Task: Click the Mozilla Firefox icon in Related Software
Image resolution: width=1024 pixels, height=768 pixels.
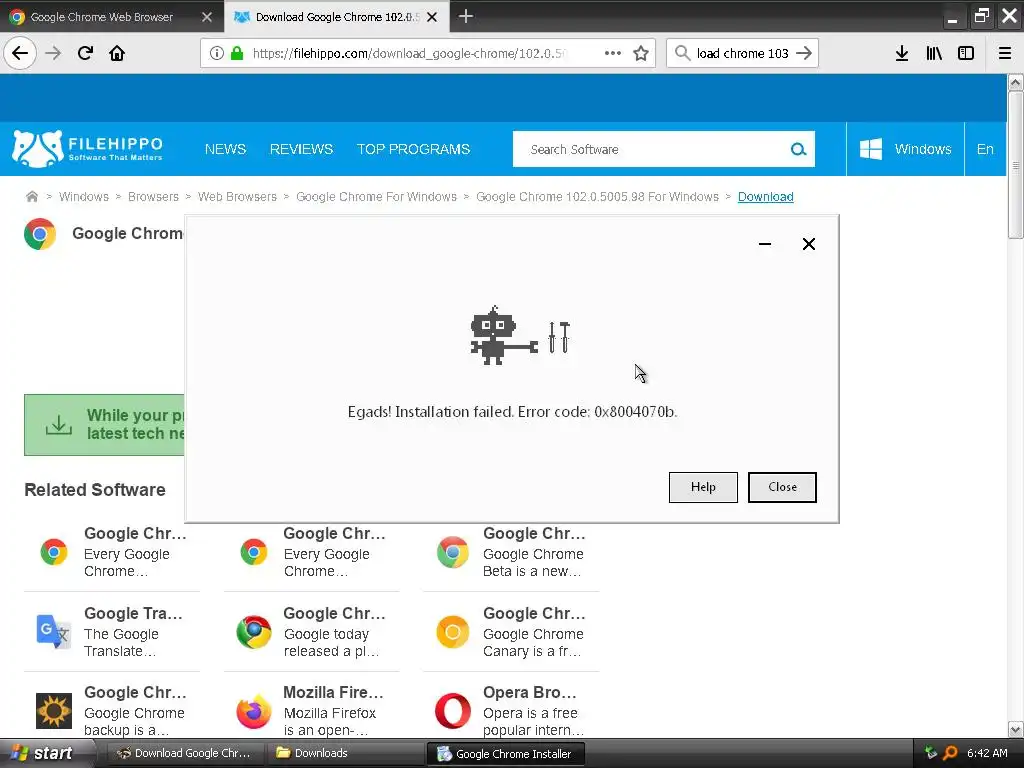Action: (x=253, y=711)
